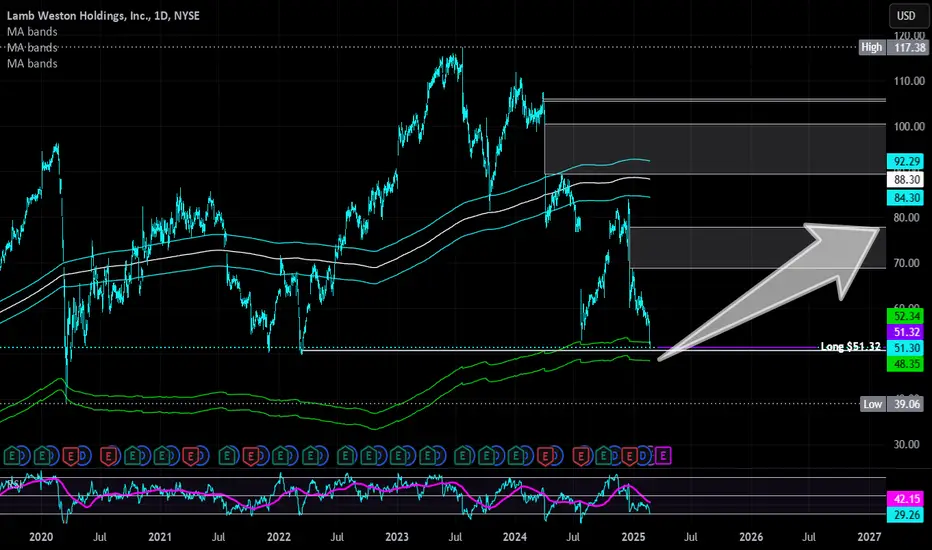Click the 2022 time axis label
Viewport: 932px width, 550px height.
tap(279, 537)
